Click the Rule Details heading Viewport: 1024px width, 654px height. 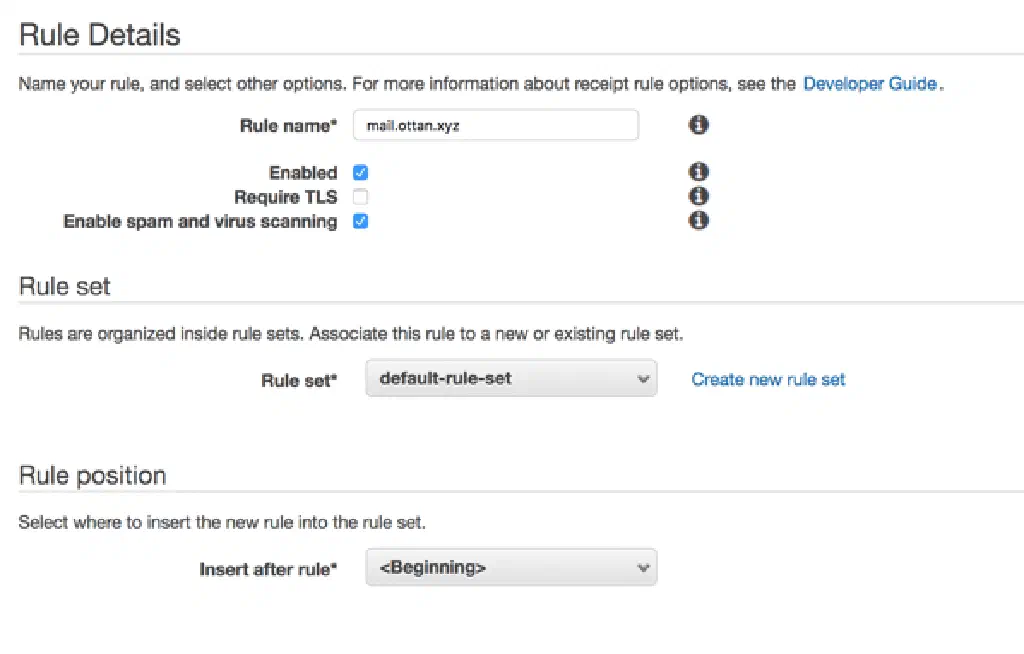point(100,35)
